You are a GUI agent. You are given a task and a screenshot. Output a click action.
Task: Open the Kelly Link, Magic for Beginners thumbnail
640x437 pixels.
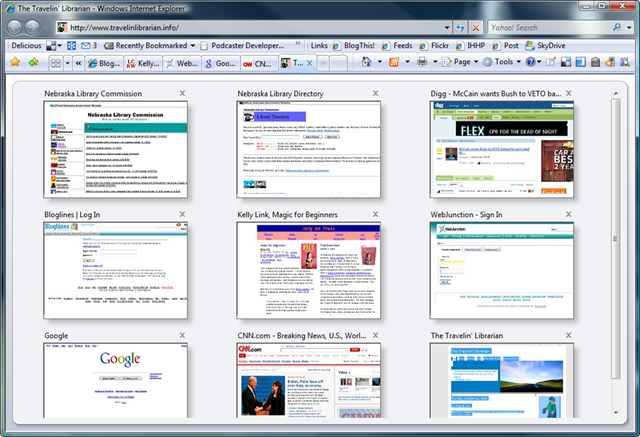(309, 270)
